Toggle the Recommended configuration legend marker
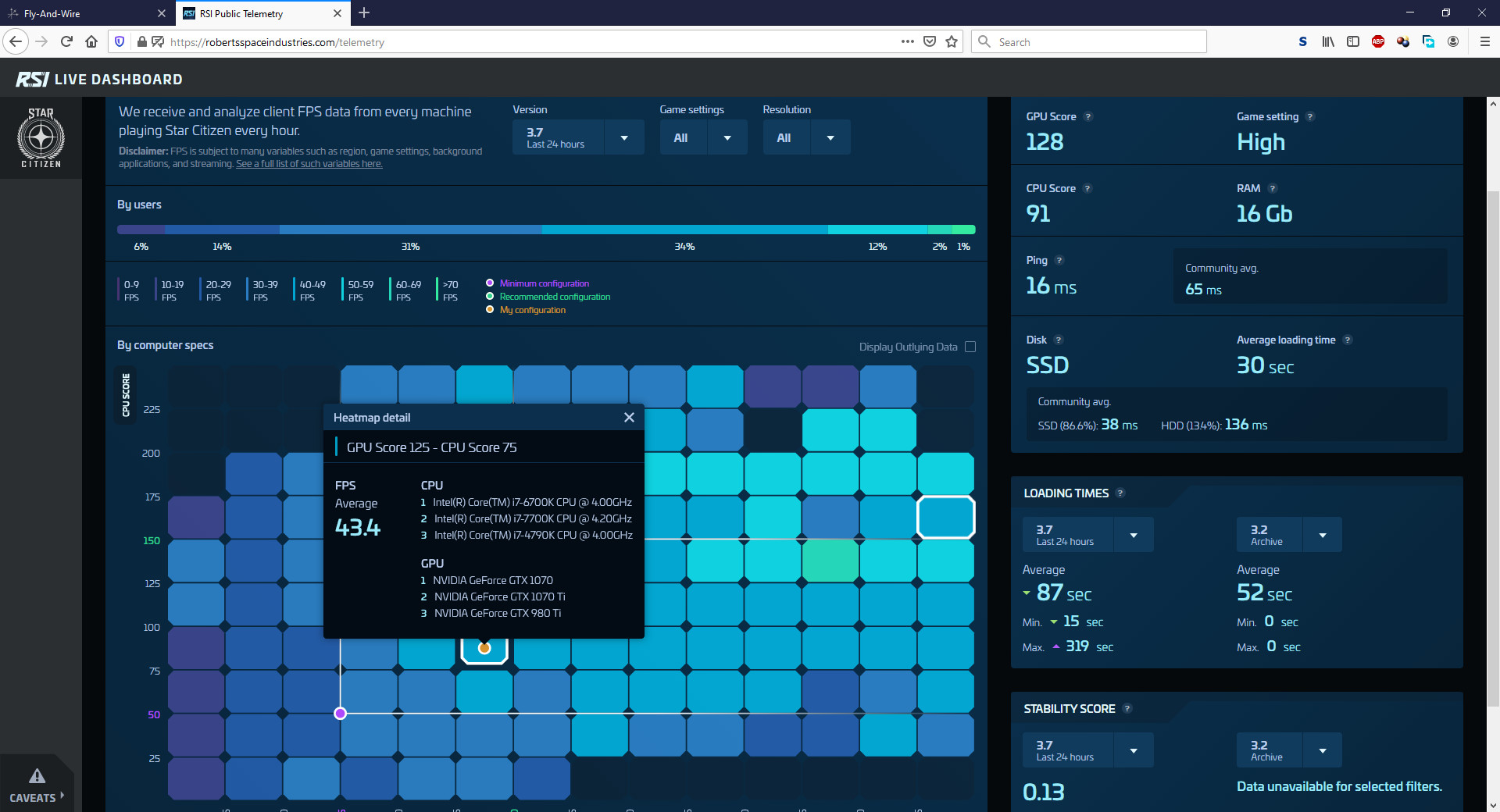Screen dimensions: 1500x812 [x=490, y=297]
